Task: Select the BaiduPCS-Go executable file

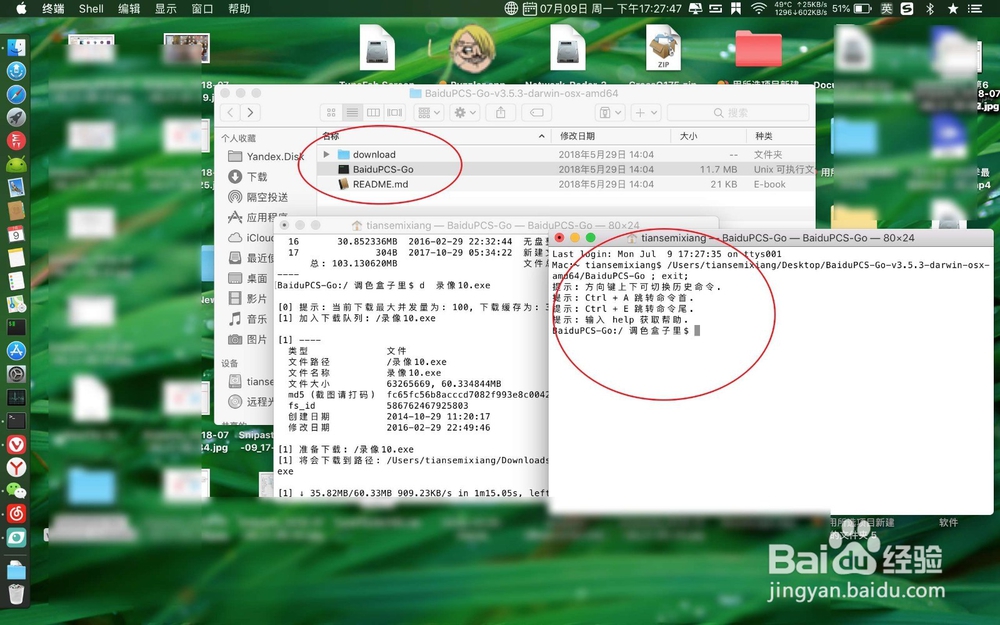Action: click(566, 169)
